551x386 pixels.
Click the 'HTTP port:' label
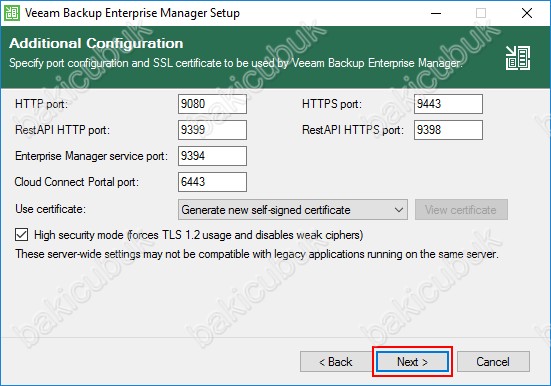tap(41, 104)
